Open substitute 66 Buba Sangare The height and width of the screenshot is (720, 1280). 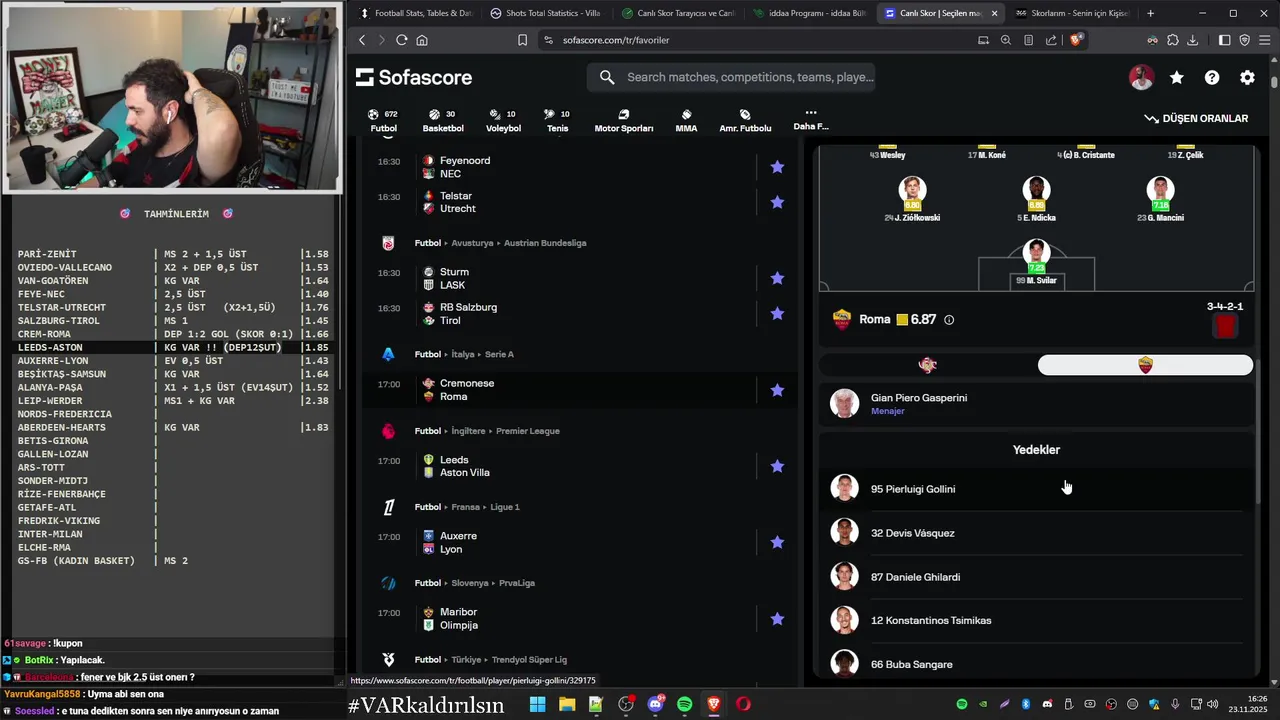(x=1036, y=663)
